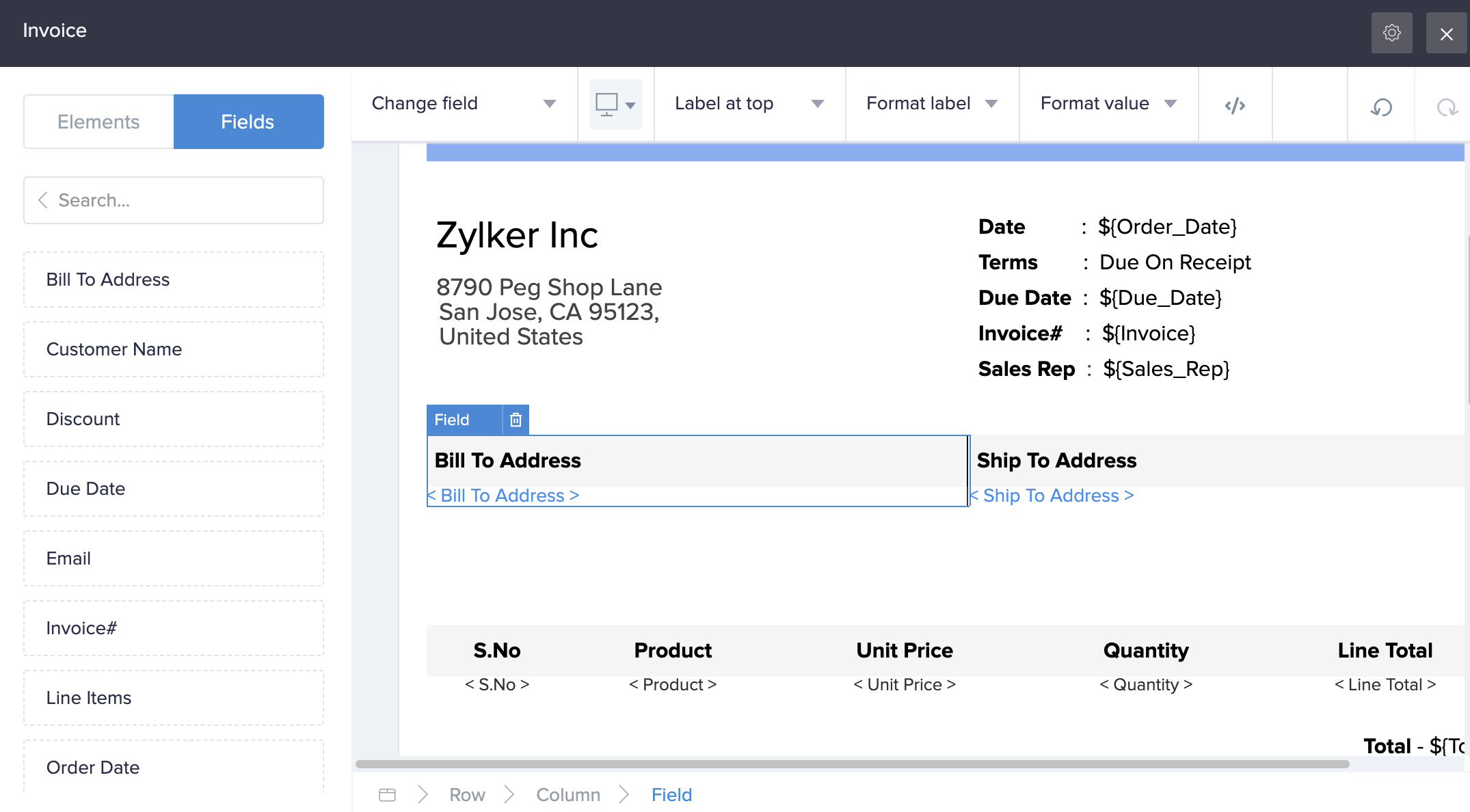Screen dimensions: 1470x812
Task: Click the Search input box
Action: coord(185,200)
